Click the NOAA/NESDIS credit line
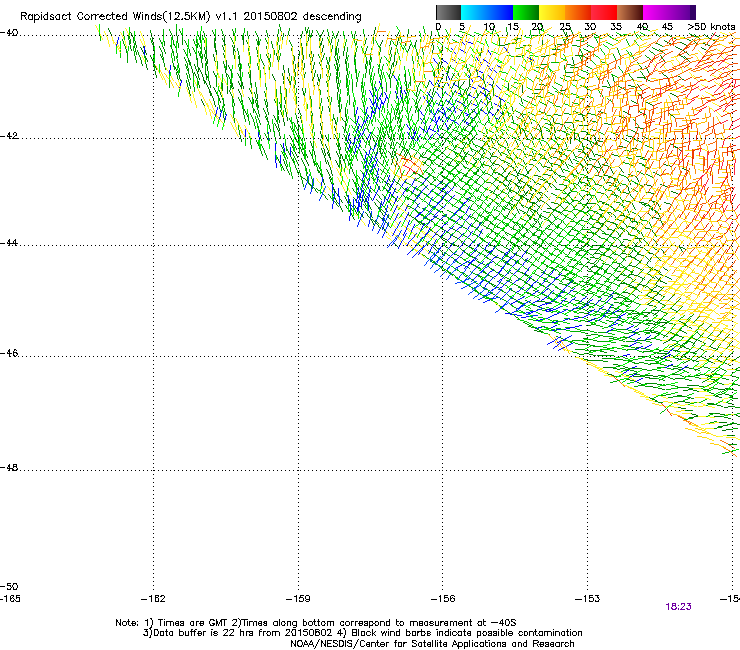The image size is (740, 650). (x=432, y=644)
